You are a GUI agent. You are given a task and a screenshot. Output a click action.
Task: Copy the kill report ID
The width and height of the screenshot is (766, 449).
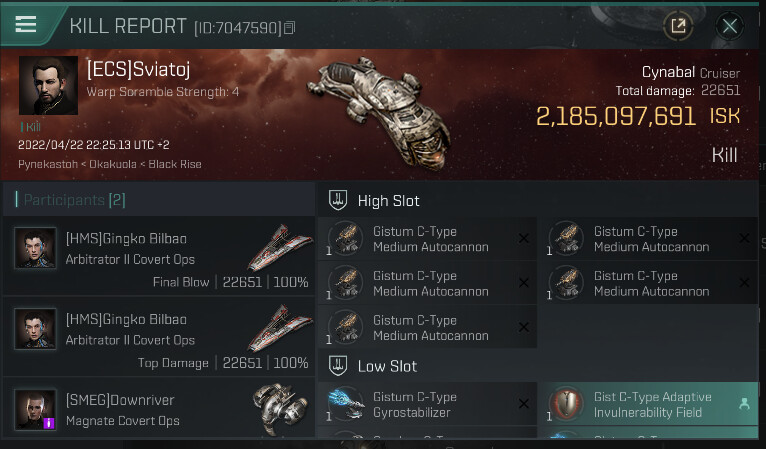click(289, 28)
